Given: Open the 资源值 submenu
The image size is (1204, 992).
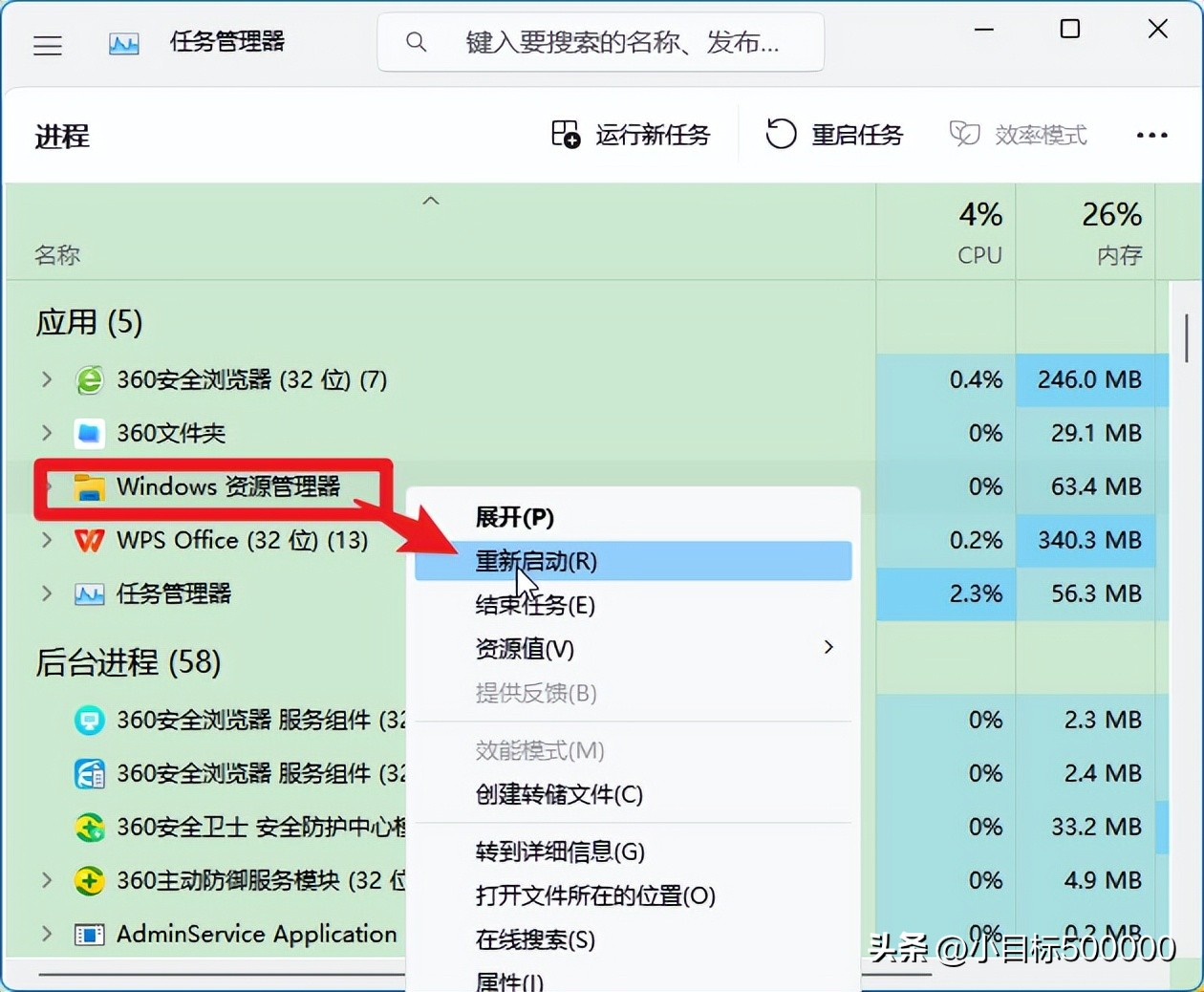Looking at the screenshot, I should [x=526, y=649].
